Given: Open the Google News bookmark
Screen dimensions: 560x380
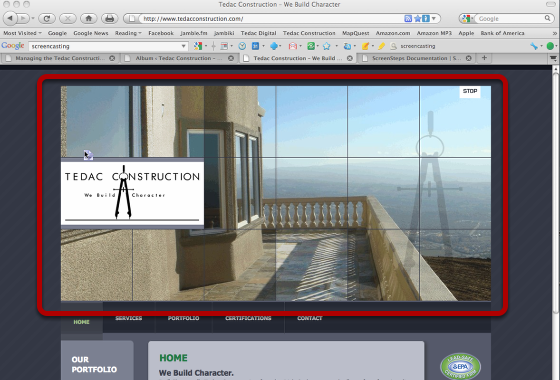Looking at the screenshot, I should coord(91,33).
